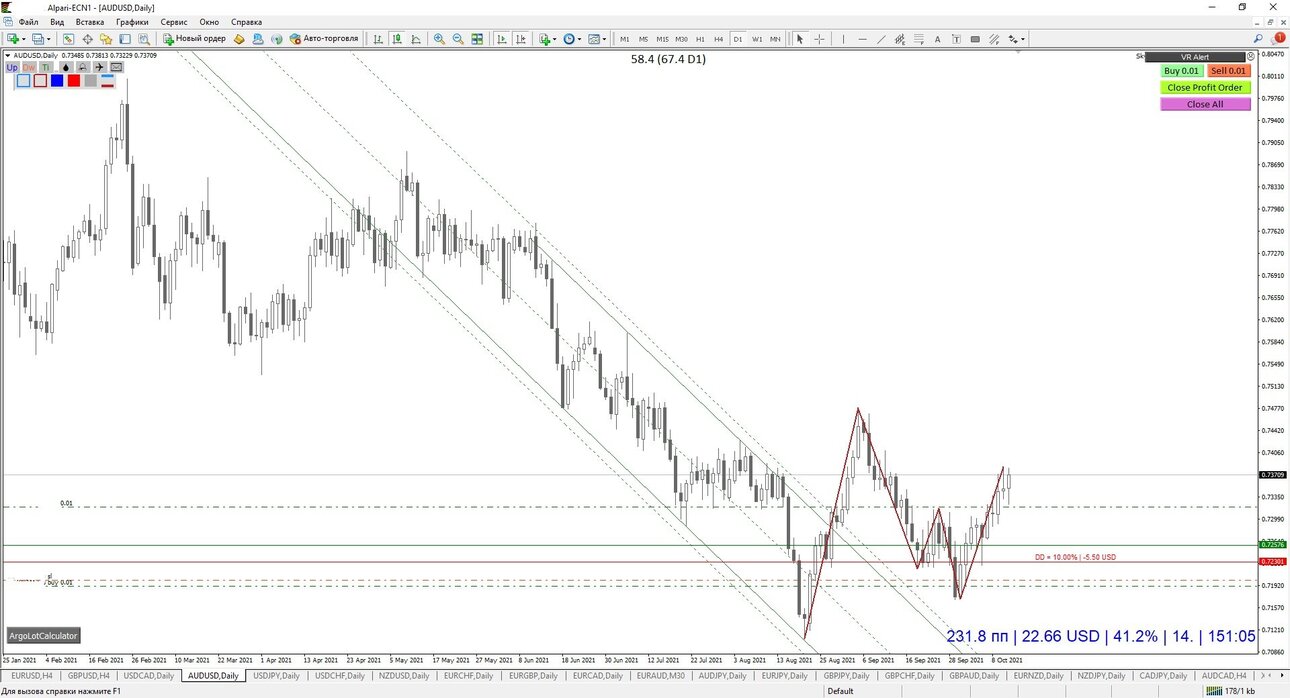Pick the red filled color swatch

74,80
